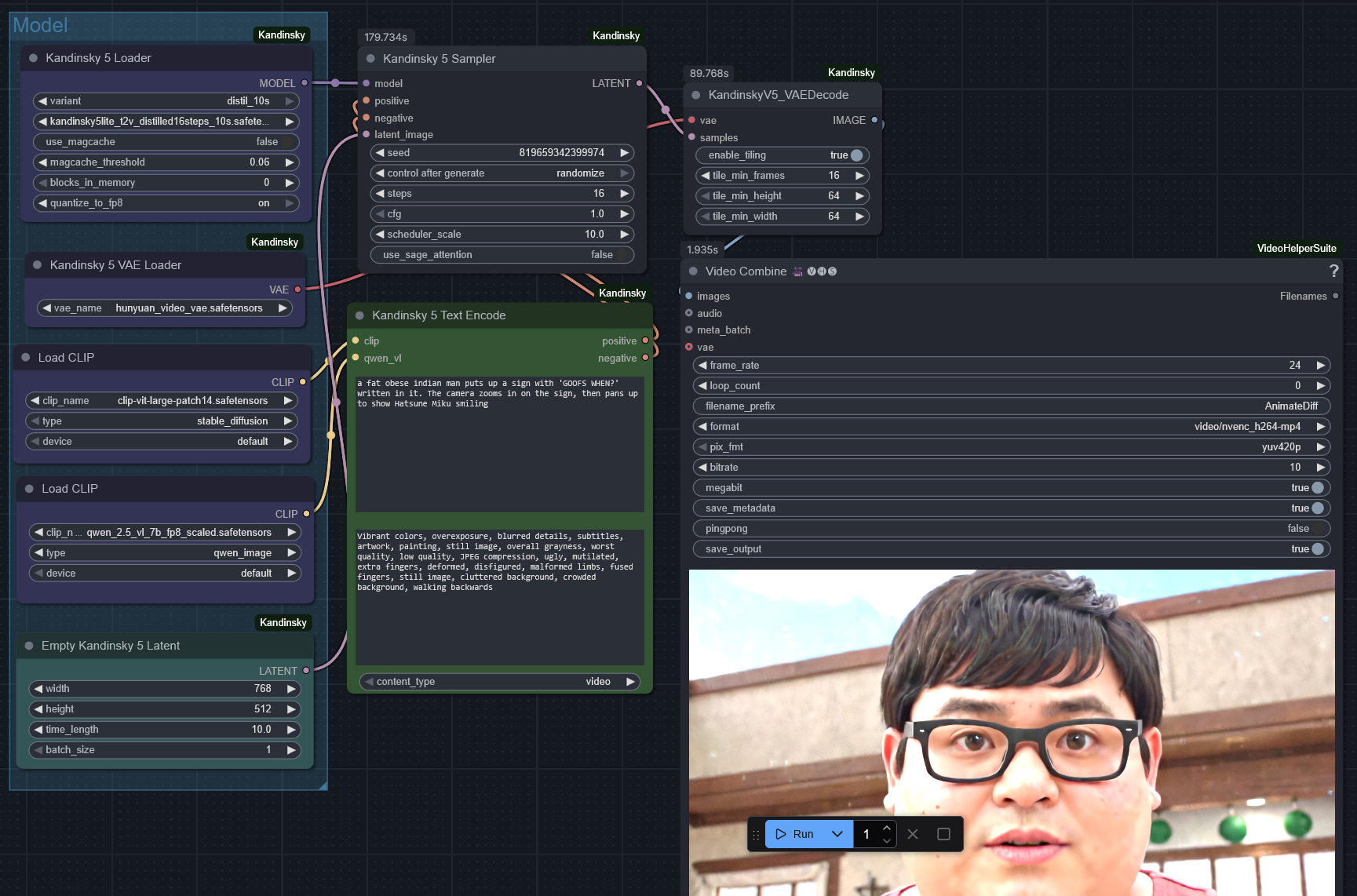Image resolution: width=1357 pixels, height=896 pixels.
Task: Open the control after generate dropdown
Action: (502, 173)
